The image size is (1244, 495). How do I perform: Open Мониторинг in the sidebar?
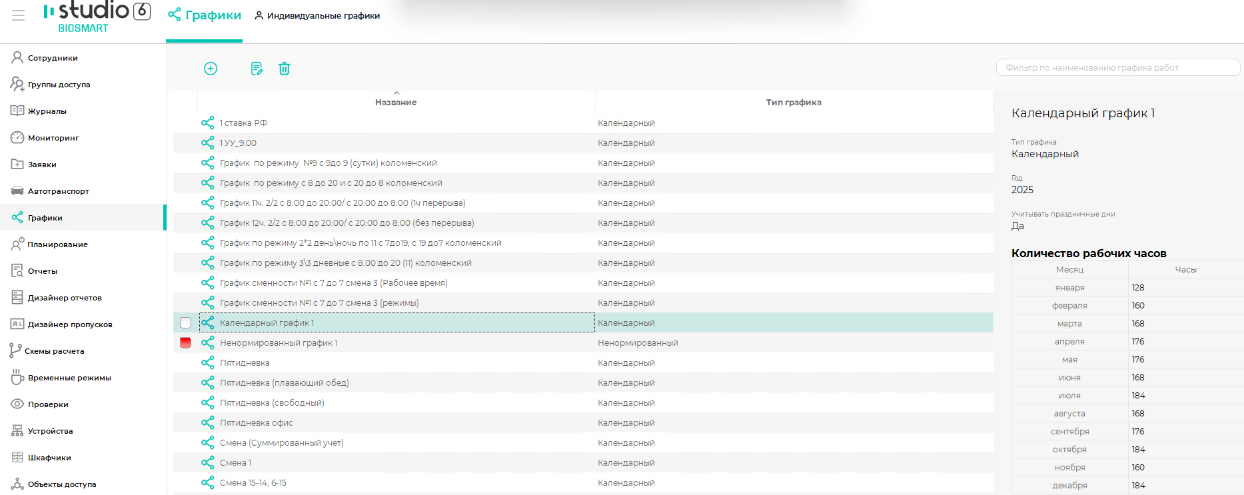(x=53, y=138)
